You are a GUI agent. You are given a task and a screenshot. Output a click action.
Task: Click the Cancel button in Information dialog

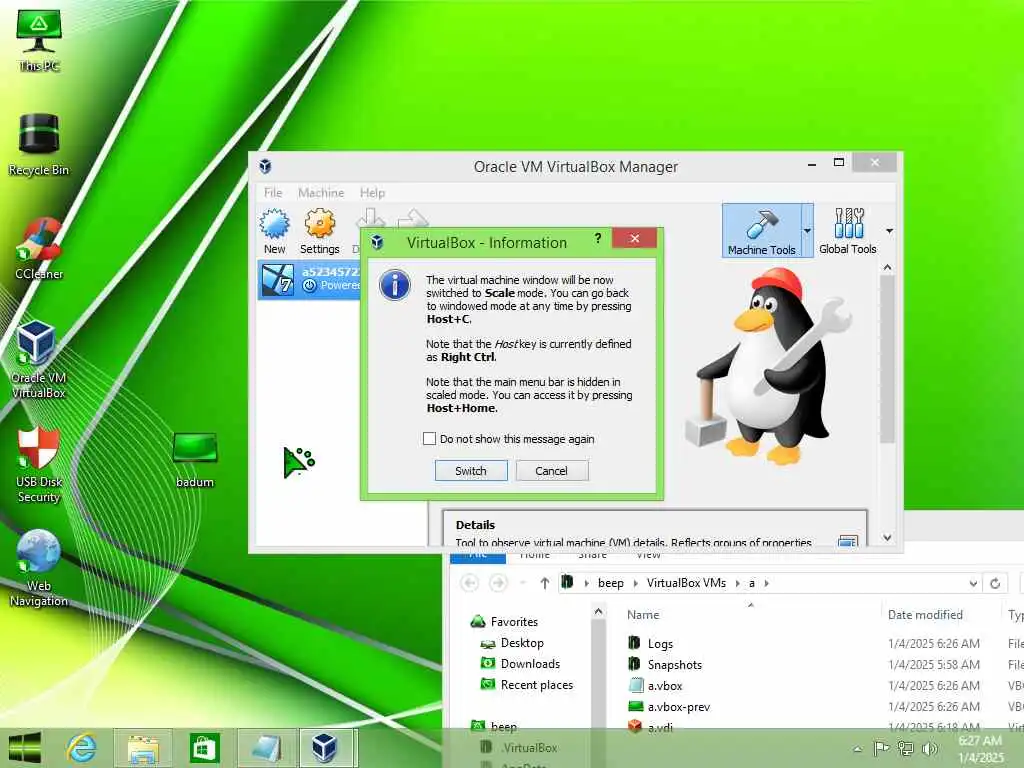pos(552,471)
